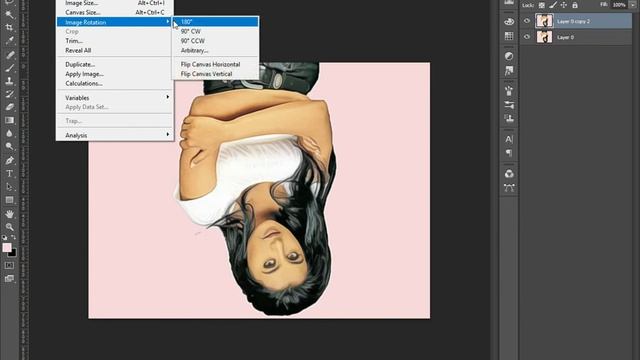Select the Horizontal Type tool
Viewport: 640px width, 360px height.
[x=9, y=173]
